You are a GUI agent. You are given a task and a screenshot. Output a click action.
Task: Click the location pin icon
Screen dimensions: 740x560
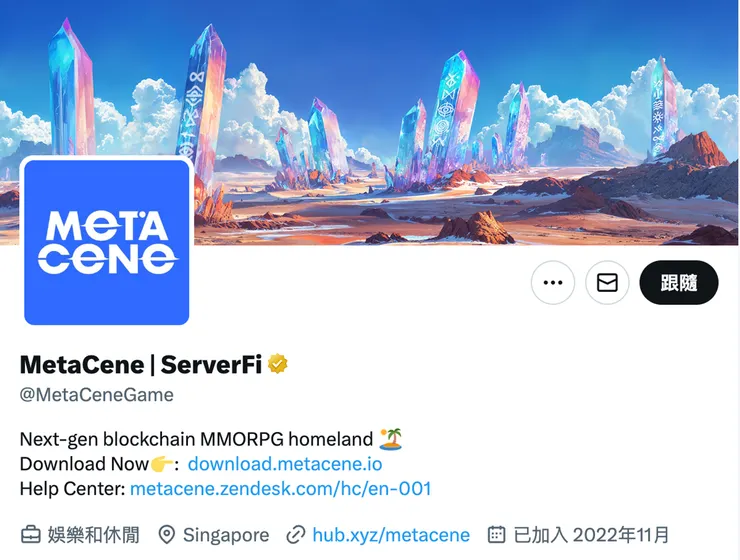167,535
